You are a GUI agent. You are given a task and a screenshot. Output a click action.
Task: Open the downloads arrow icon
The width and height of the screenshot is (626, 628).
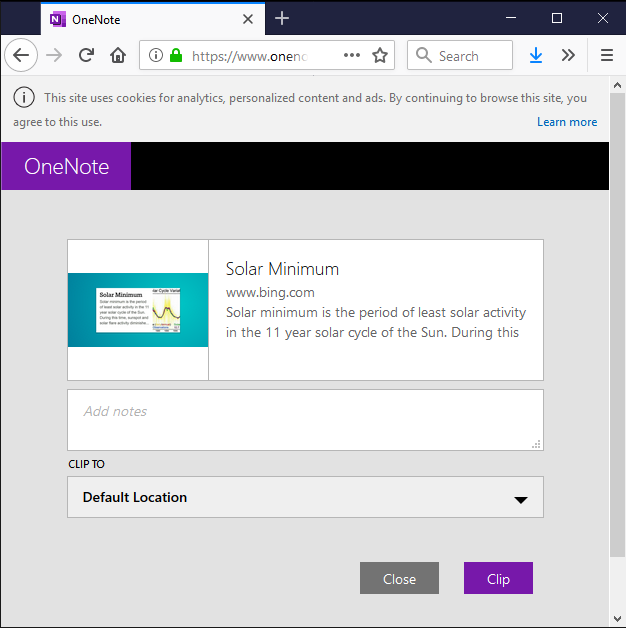click(x=536, y=56)
